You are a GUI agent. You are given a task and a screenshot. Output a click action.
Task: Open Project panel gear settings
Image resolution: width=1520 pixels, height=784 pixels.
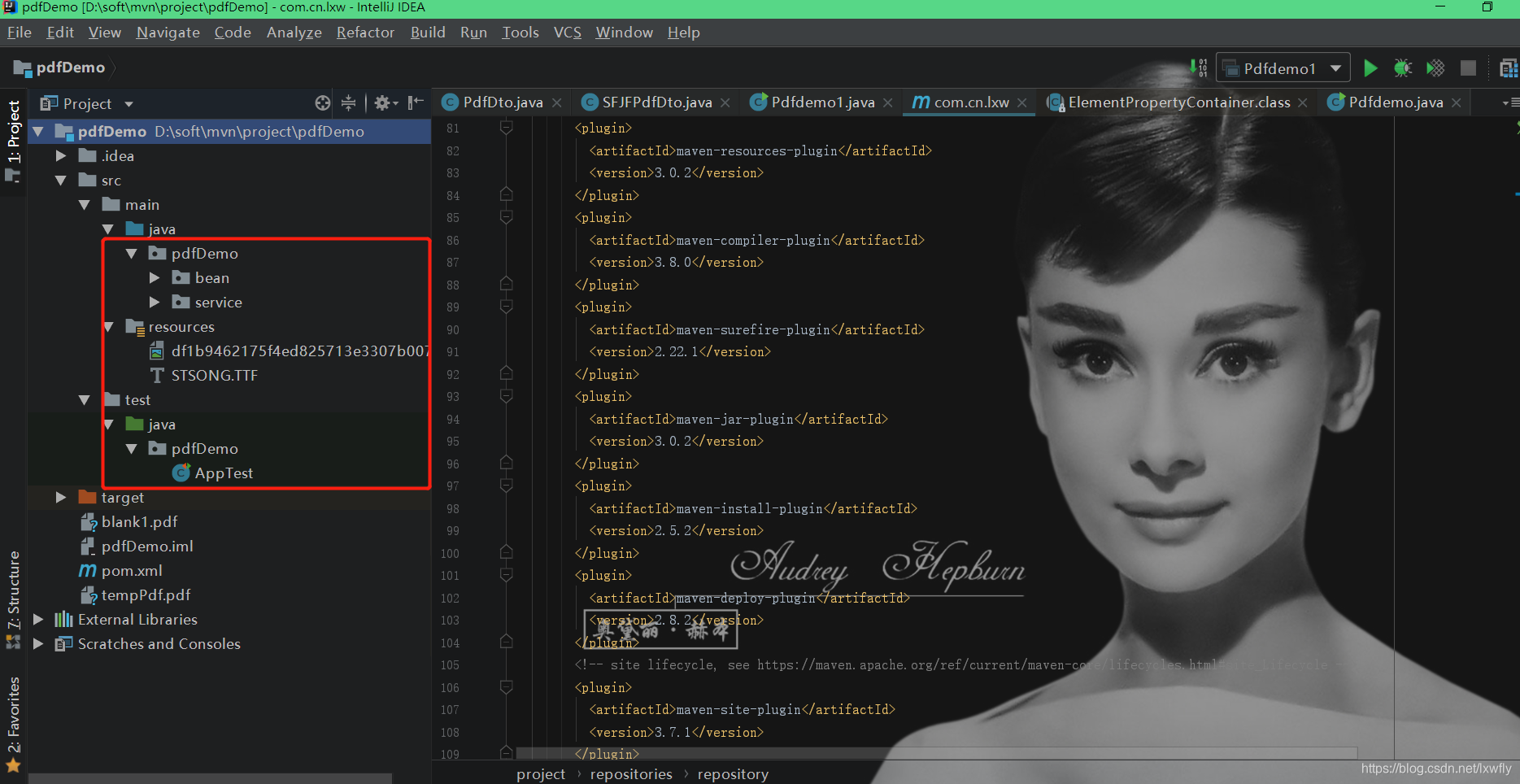point(385,103)
